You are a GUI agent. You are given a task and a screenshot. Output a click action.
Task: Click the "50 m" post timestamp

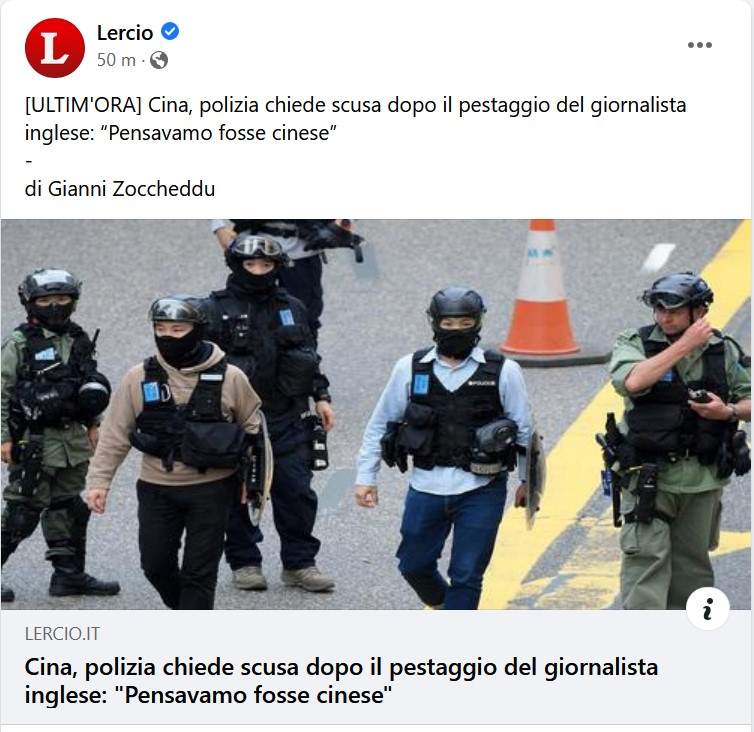coord(116,61)
